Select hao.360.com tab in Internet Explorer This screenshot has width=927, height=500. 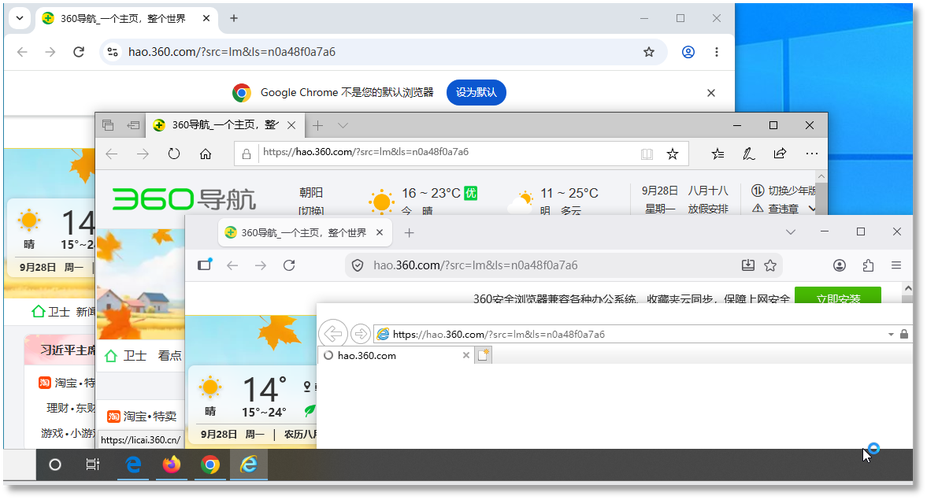(396, 355)
